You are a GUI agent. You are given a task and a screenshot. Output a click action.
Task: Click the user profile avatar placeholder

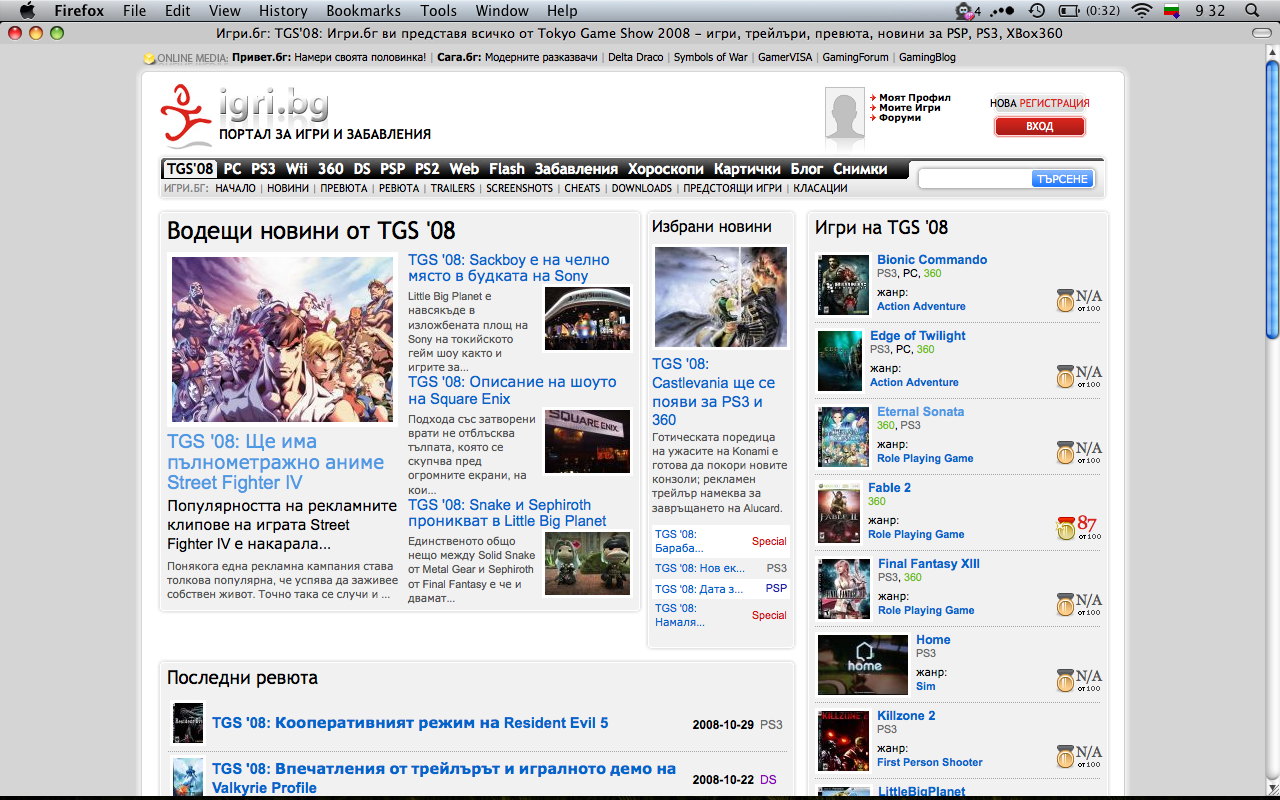844,113
